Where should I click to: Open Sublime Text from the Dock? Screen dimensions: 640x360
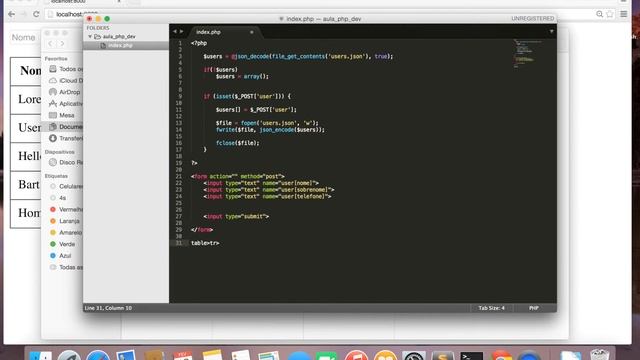point(443,356)
